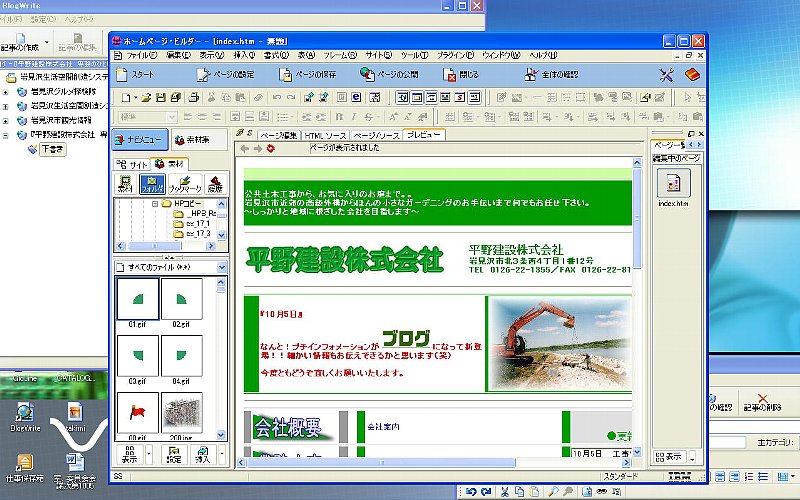Collapse the 平野建設株式会社 node in BlogWrite

point(6,135)
